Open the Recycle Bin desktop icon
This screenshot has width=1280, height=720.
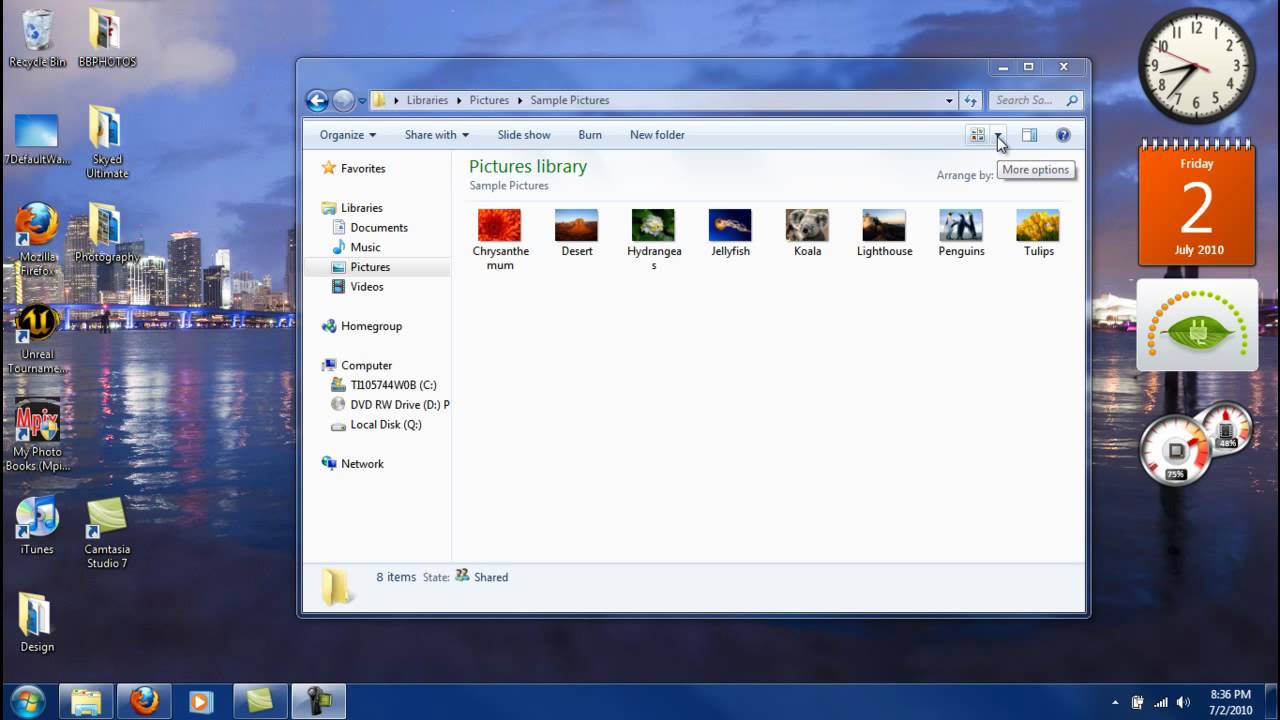click(x=37, y=39)
